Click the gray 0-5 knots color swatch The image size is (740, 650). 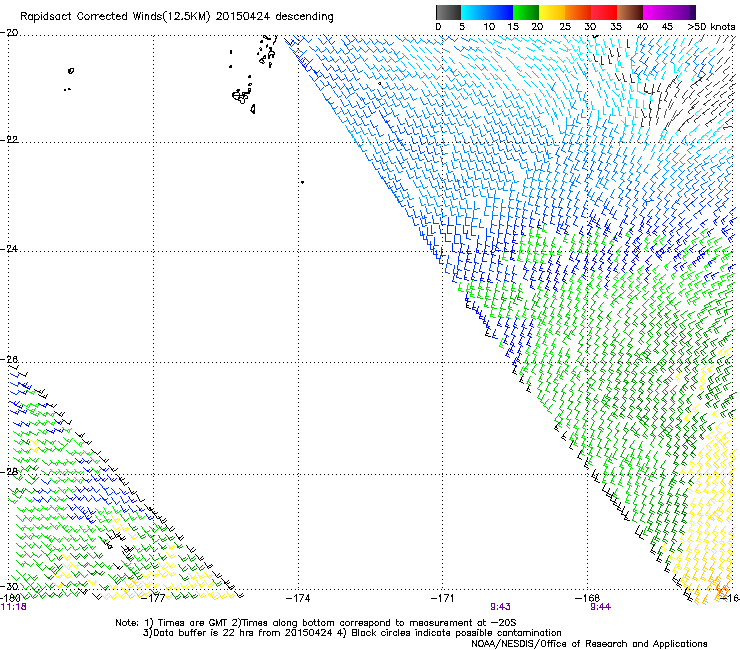click(x=448, y=12)
